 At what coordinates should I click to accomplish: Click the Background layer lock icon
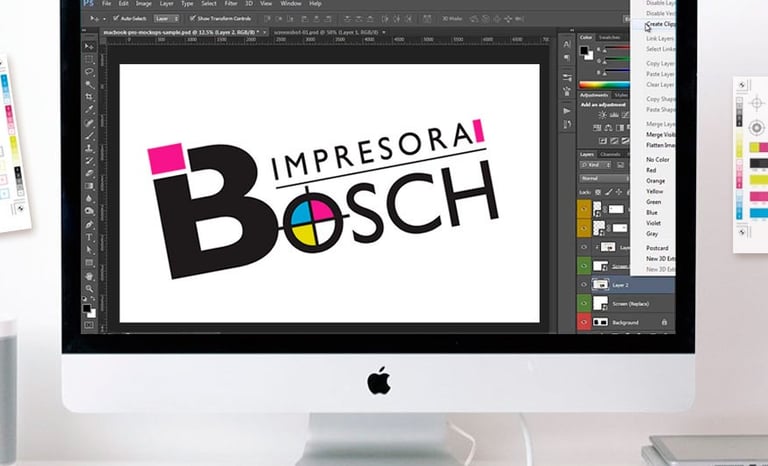[x=664, y=322]
